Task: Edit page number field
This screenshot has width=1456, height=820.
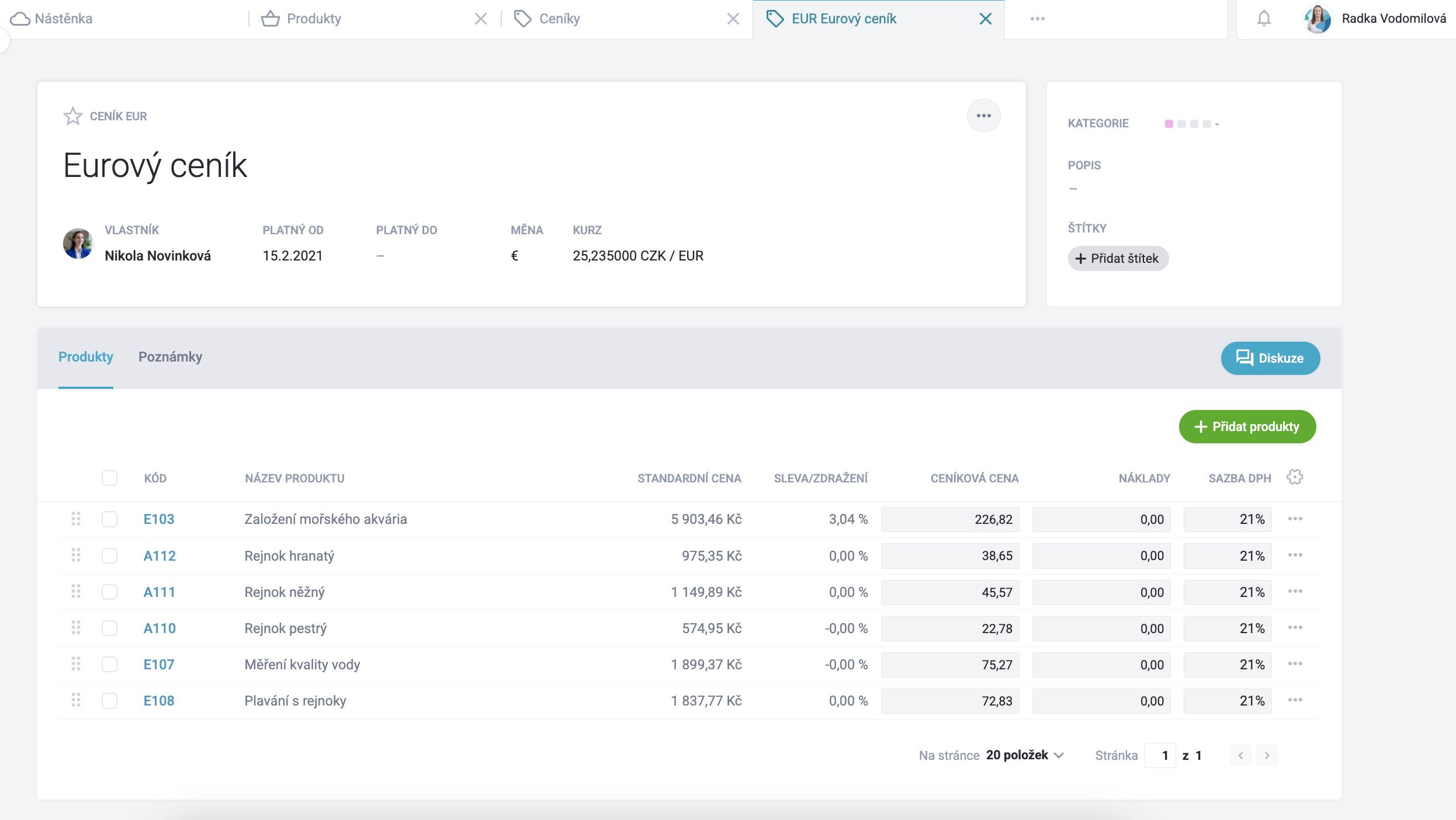Action: click(x=1160, y=755)
